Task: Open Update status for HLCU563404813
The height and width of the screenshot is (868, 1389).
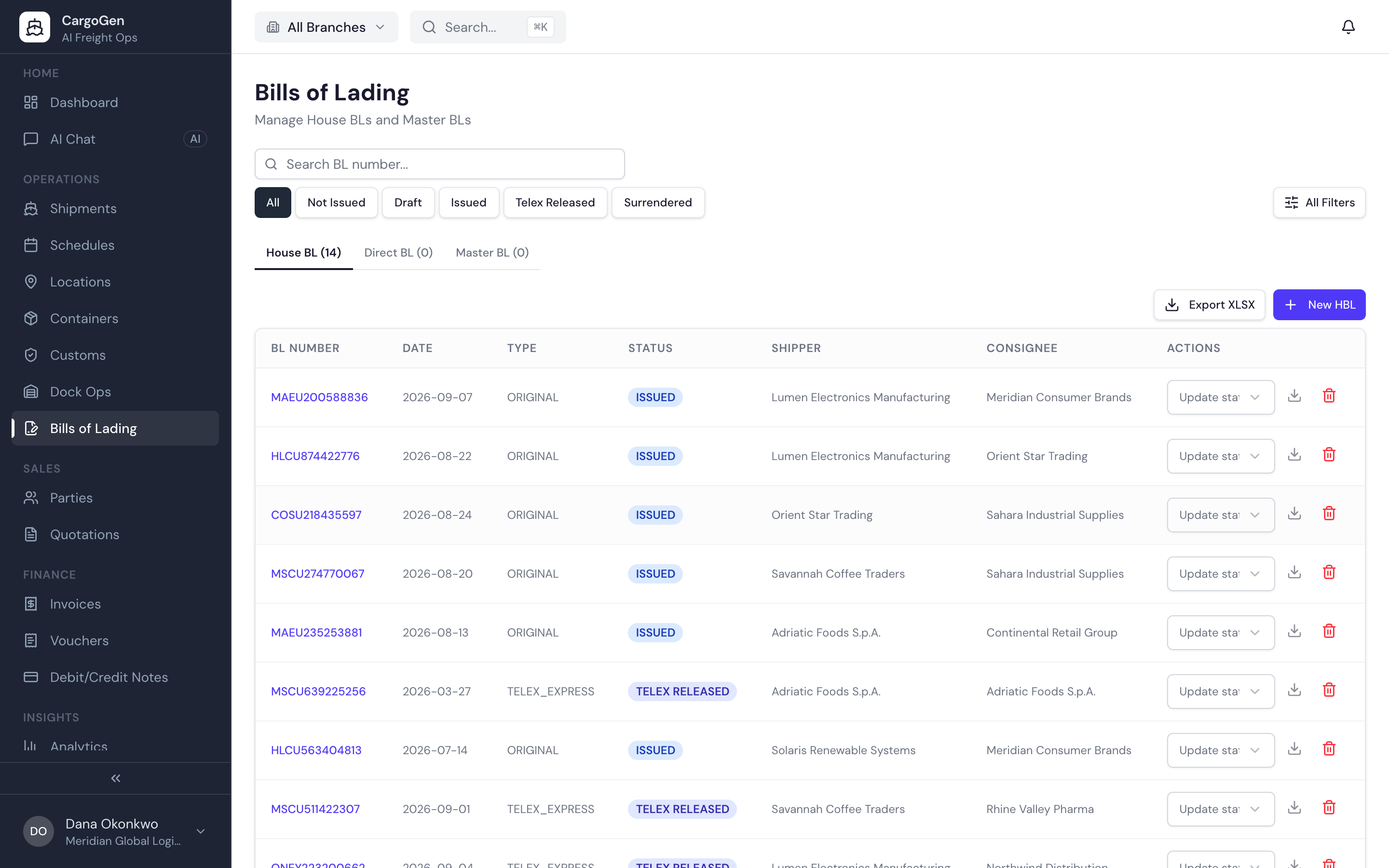Action: [1220, 750]
